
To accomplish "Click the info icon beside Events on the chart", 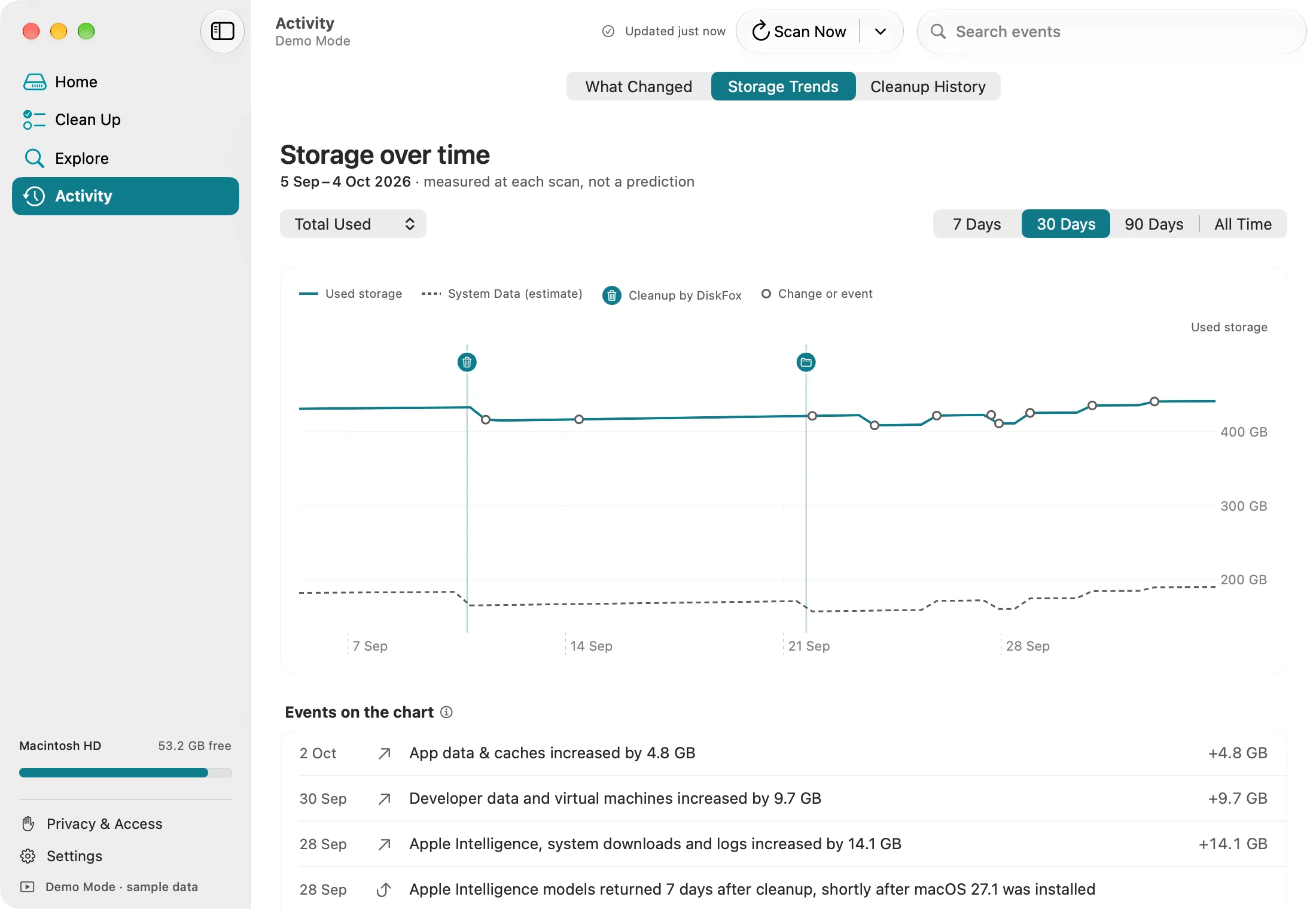I will (x=446, y=712).
